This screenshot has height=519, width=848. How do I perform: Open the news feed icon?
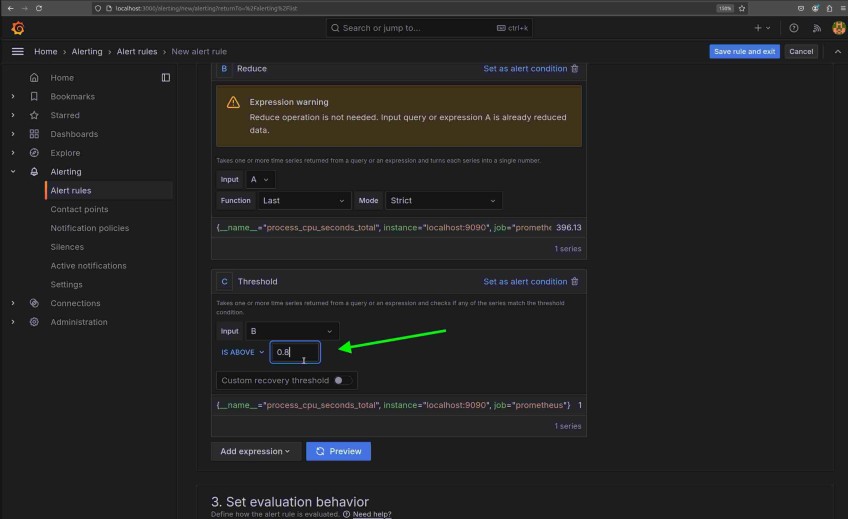pyautogui.click(x=816, y=28)
